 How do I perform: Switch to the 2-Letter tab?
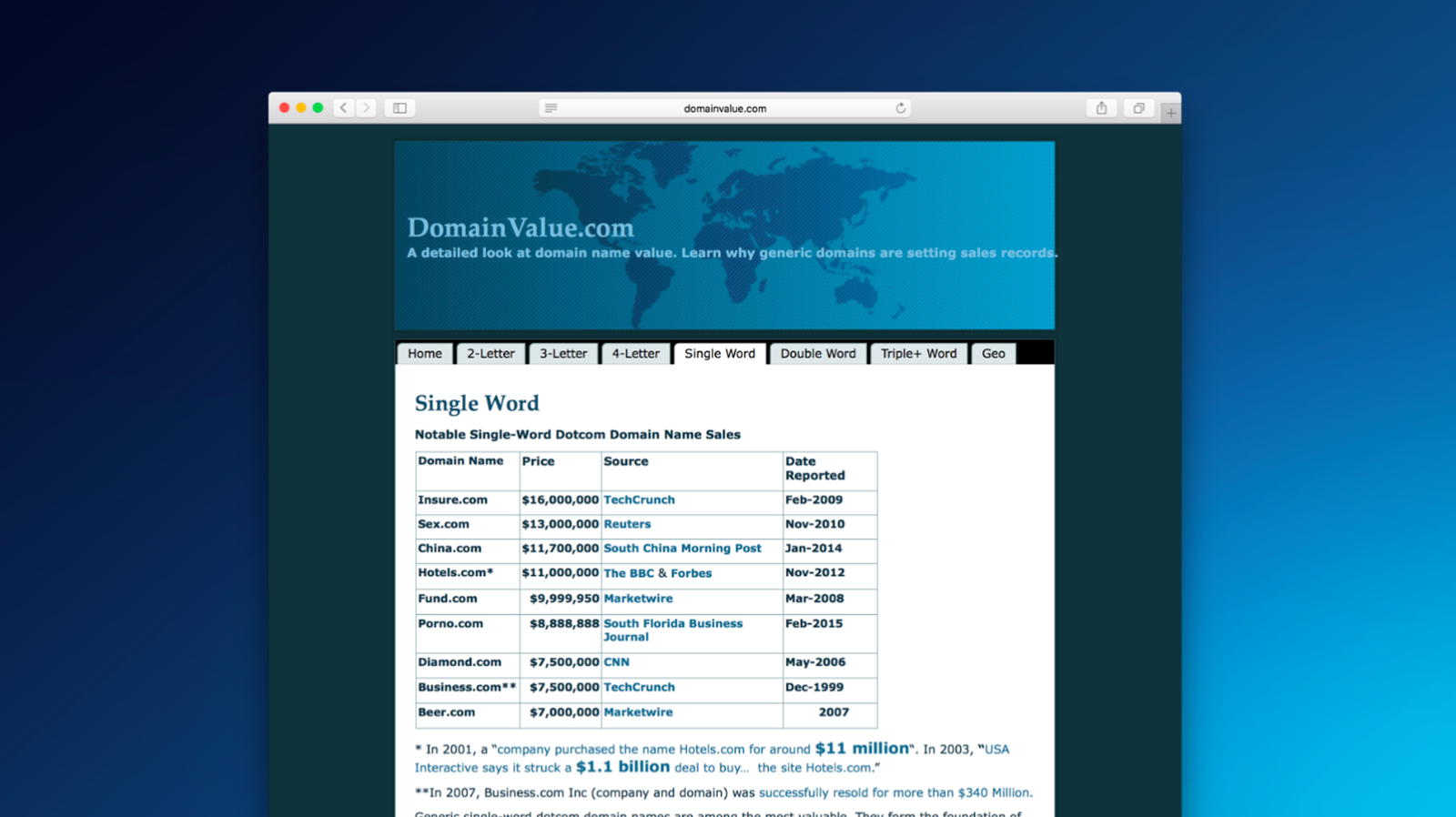[x=490, y=353]
